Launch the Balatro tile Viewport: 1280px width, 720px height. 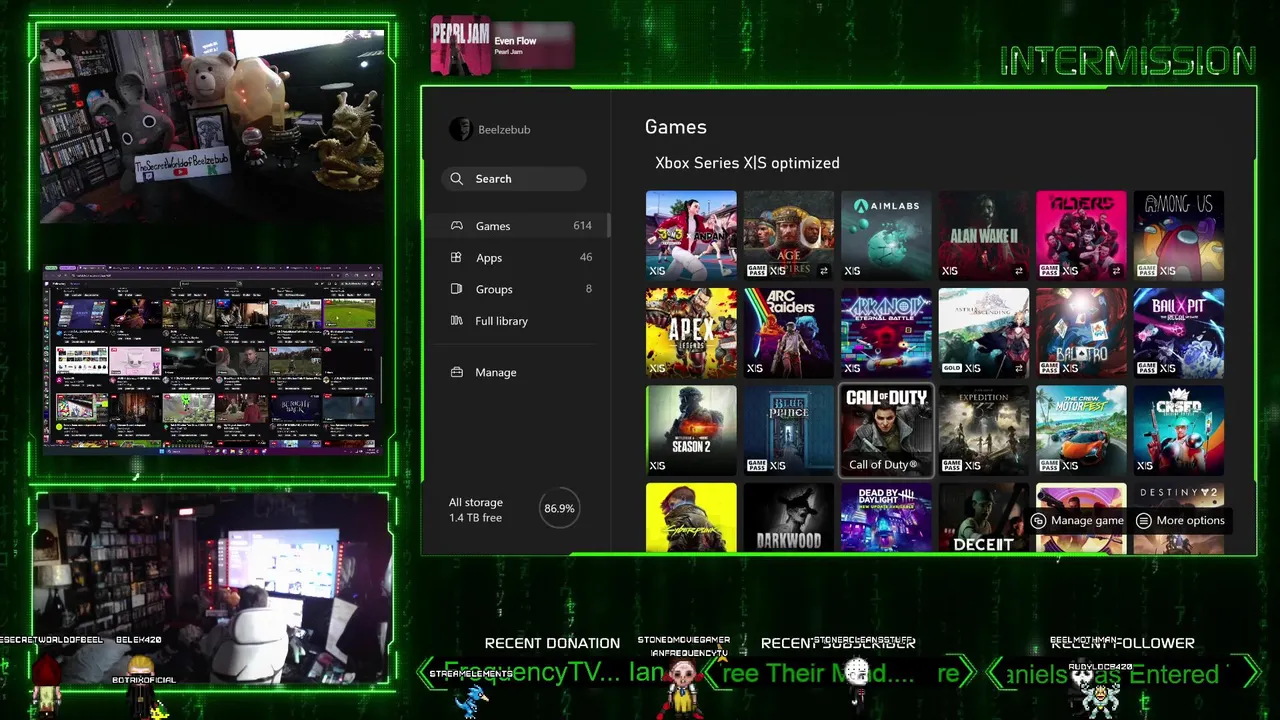(x=1081, y=333)
